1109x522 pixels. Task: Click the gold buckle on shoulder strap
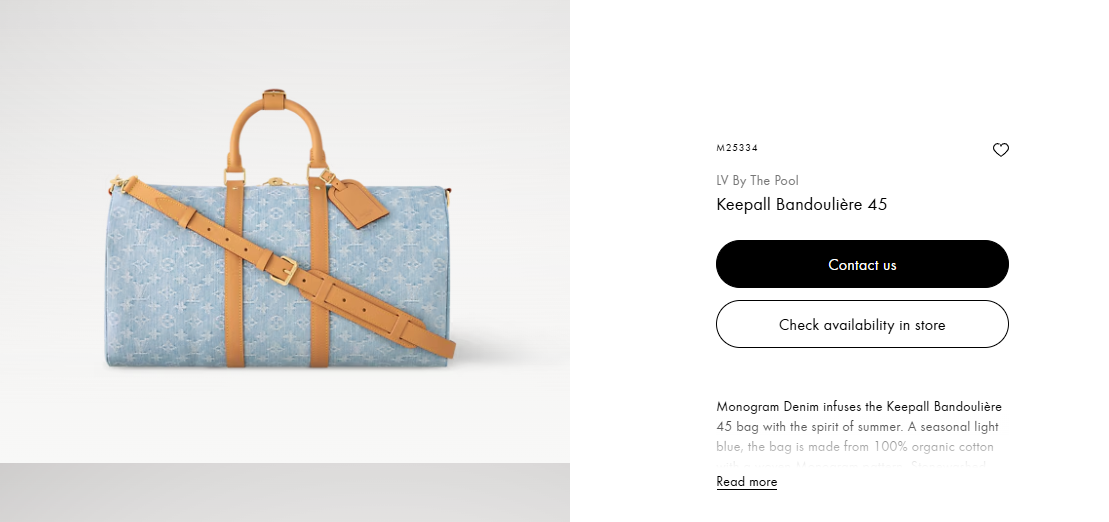click(283, 270)
